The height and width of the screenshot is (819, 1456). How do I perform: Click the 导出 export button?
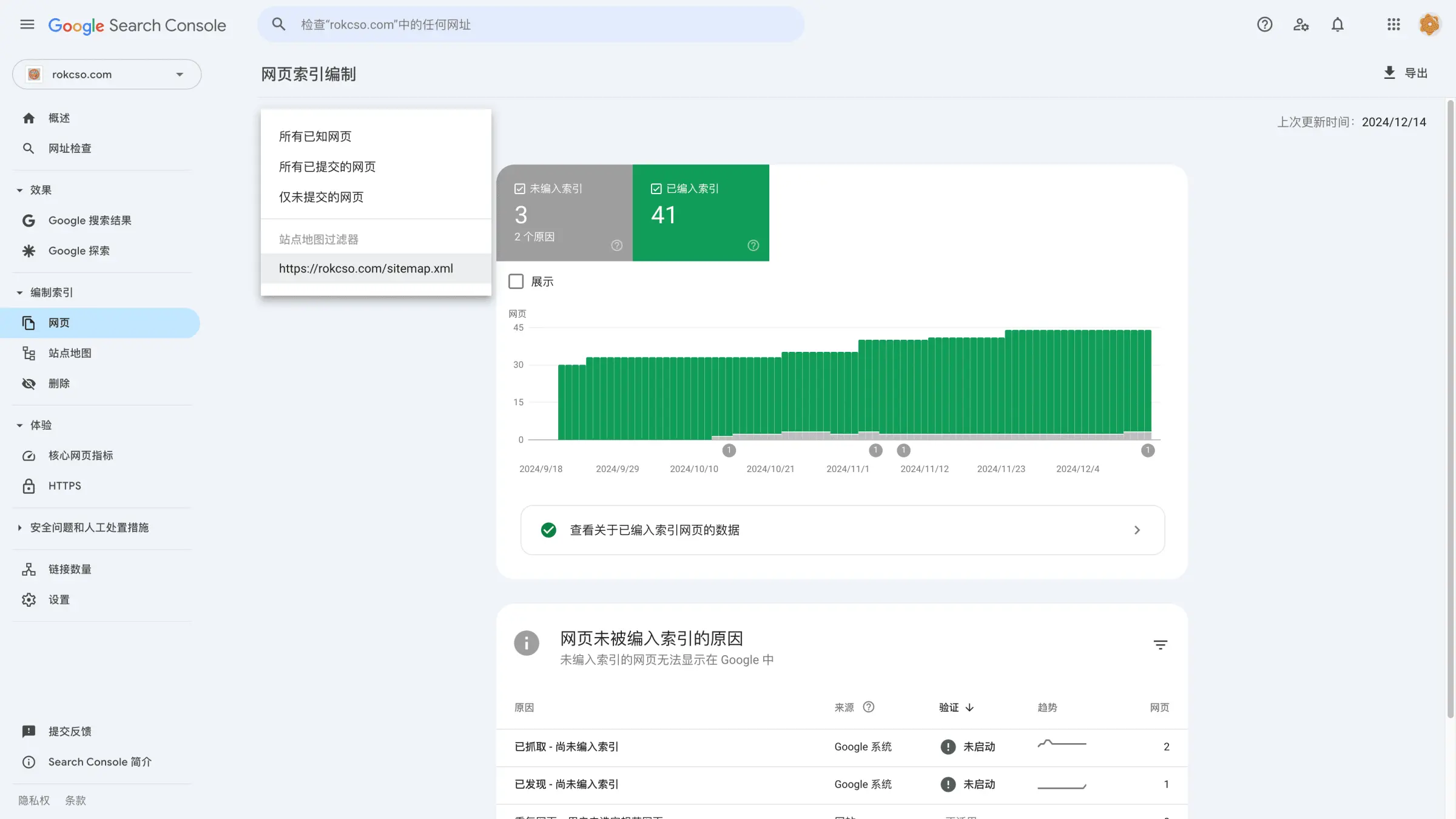tap(1406, 73)
